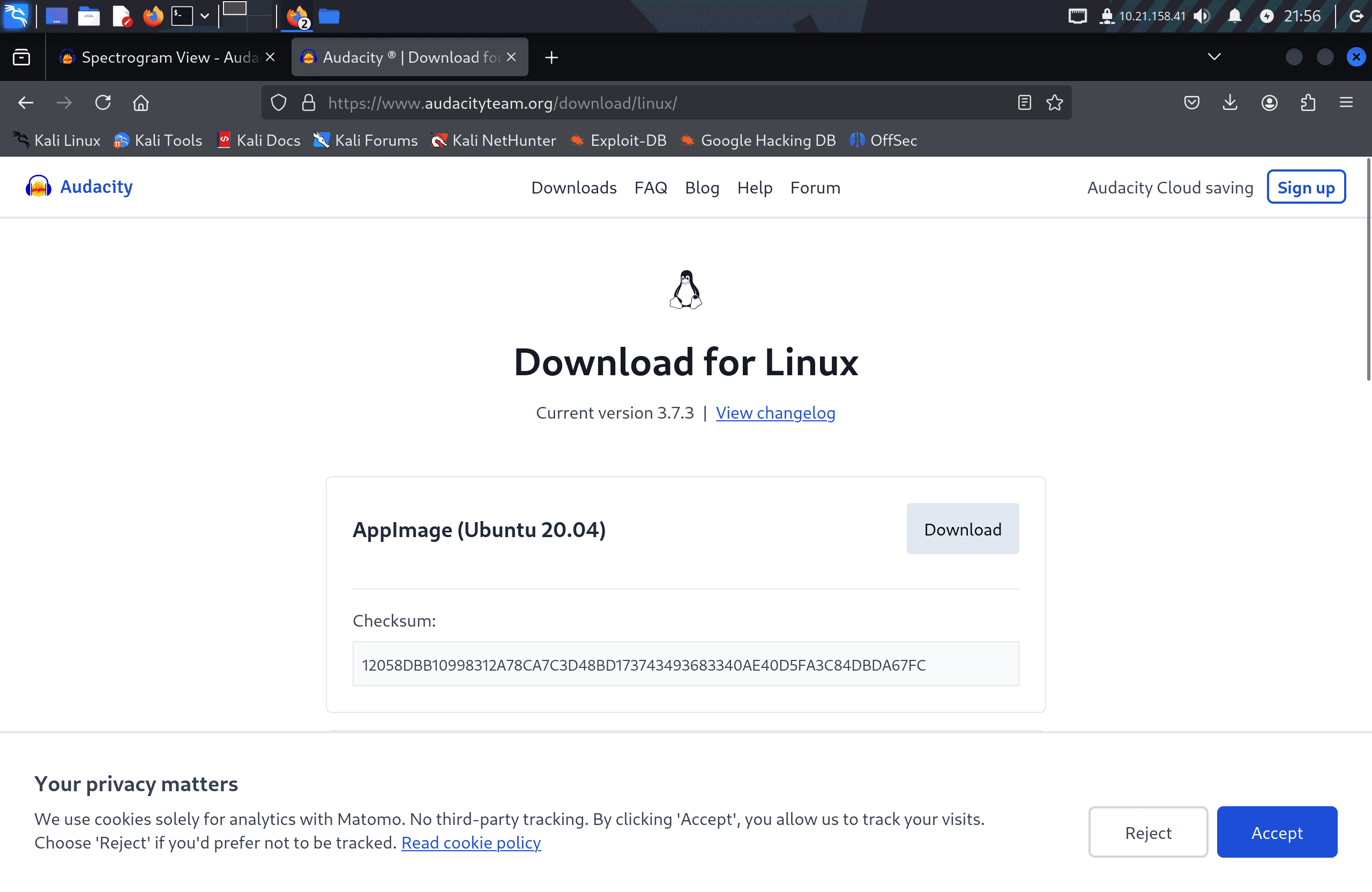Viewport: 1372px width, 892px height.
Task: Open the extensions puzzle icon
Action: (1308, 103)
